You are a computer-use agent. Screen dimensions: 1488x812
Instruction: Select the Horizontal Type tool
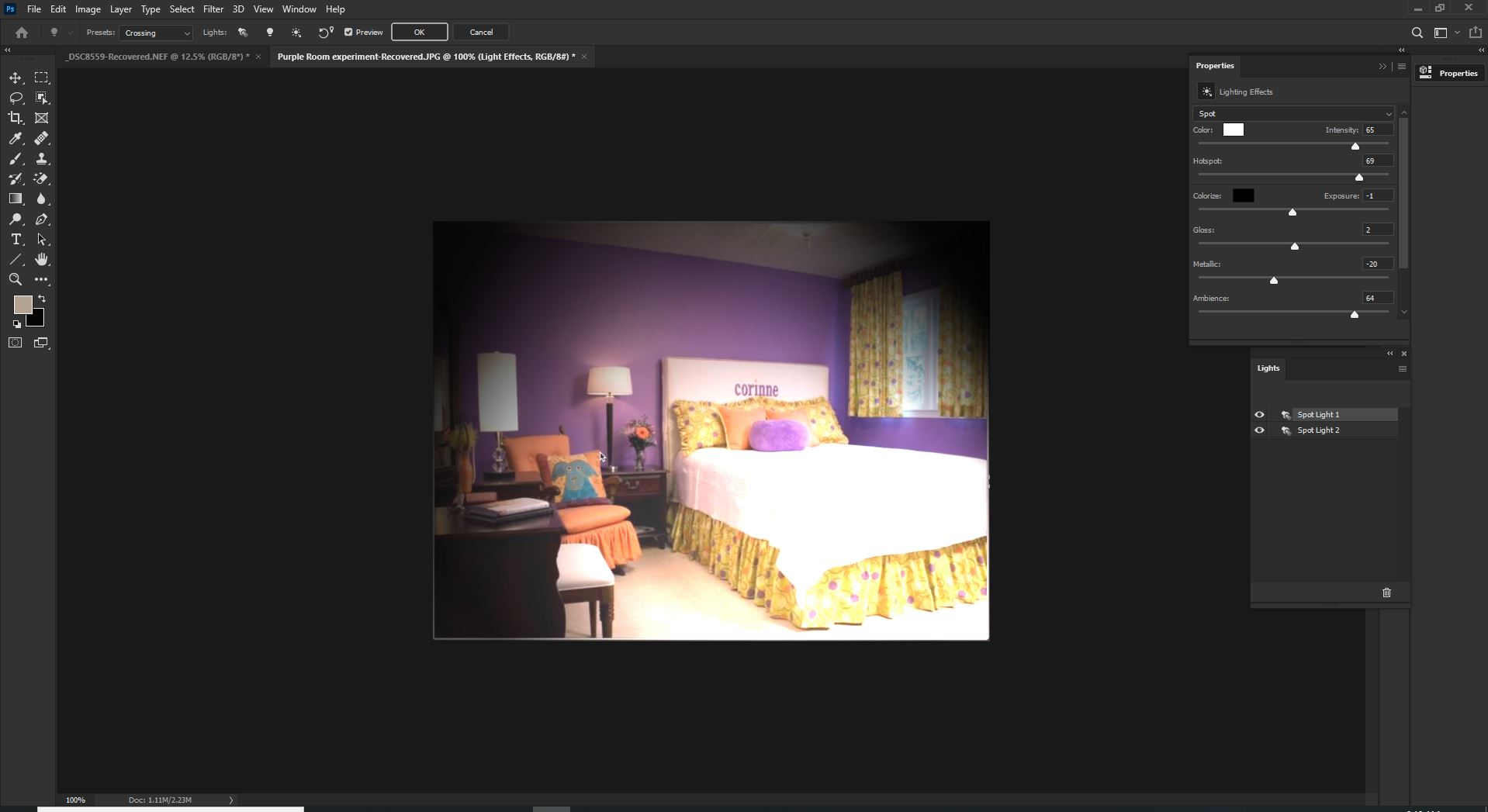(16, 240)
